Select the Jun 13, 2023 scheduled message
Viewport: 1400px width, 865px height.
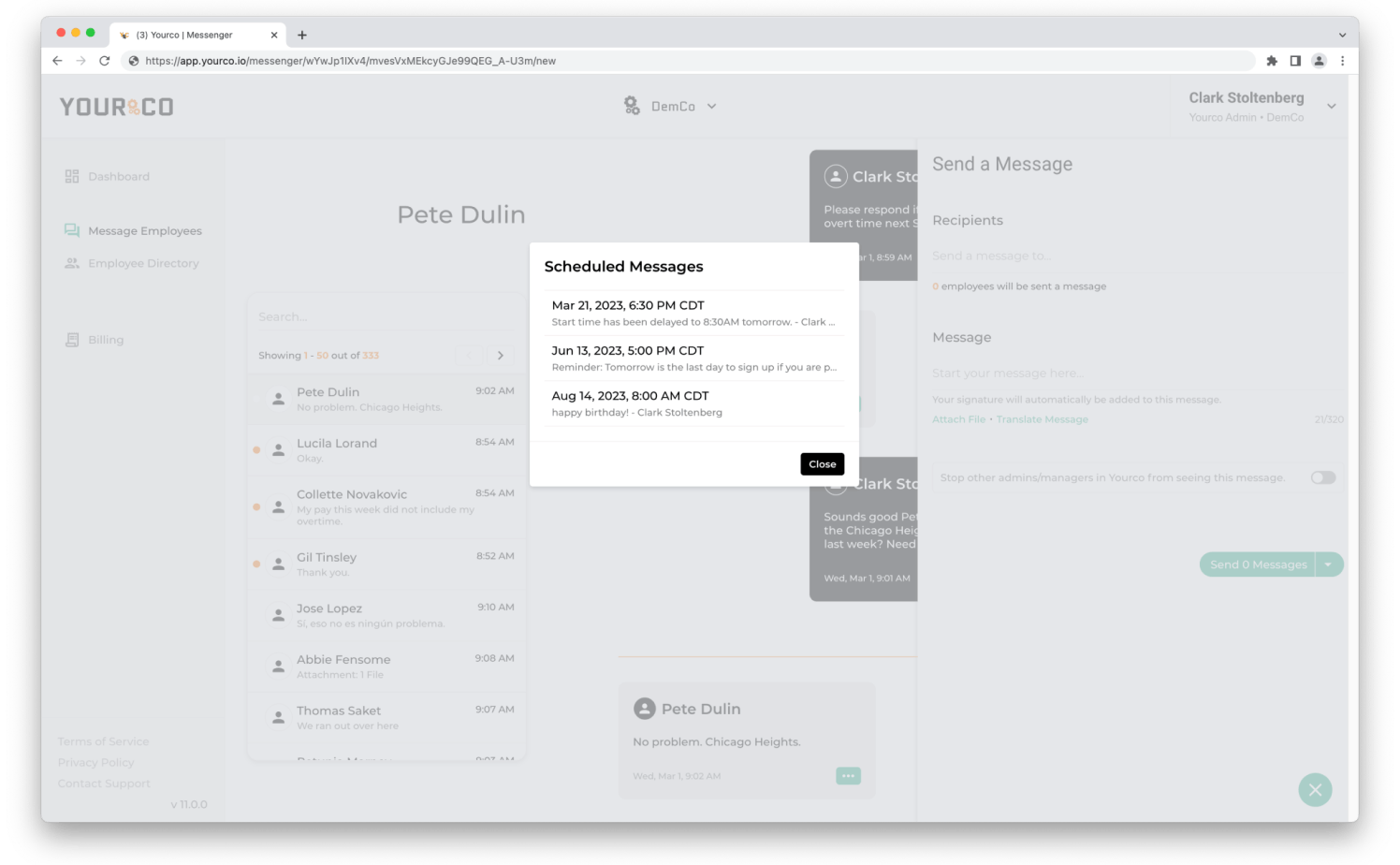click(x=694, y=359)
